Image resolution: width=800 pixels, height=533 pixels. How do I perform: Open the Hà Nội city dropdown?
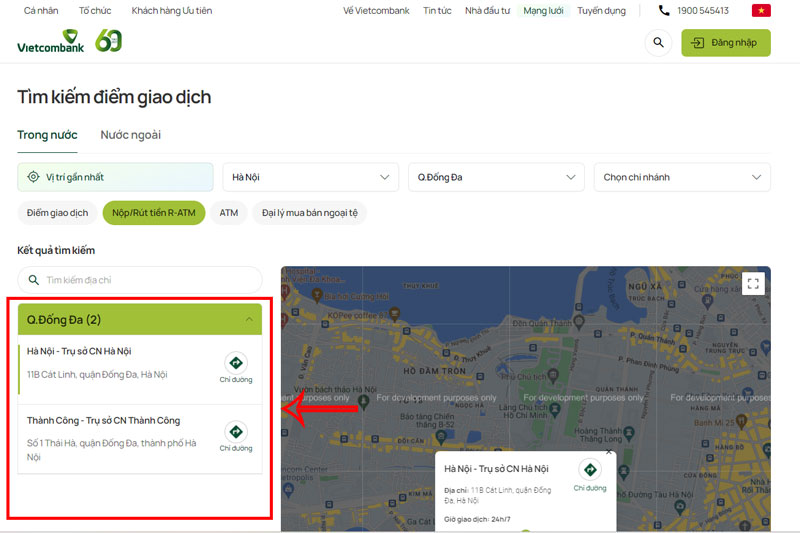click(x=311, y=177)
